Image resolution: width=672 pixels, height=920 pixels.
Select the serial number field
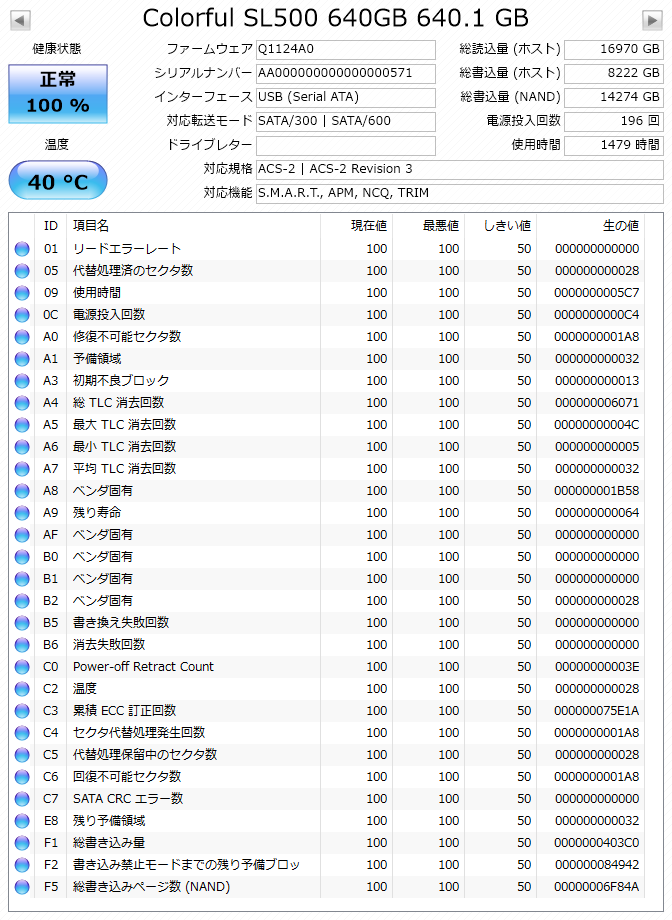346,73
